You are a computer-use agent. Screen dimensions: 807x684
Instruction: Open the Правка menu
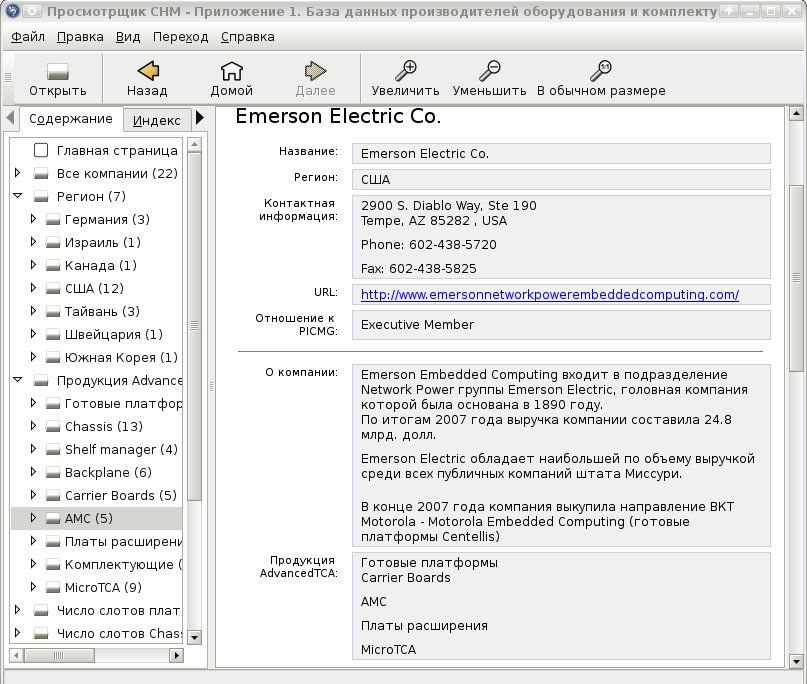coord(80,37)
